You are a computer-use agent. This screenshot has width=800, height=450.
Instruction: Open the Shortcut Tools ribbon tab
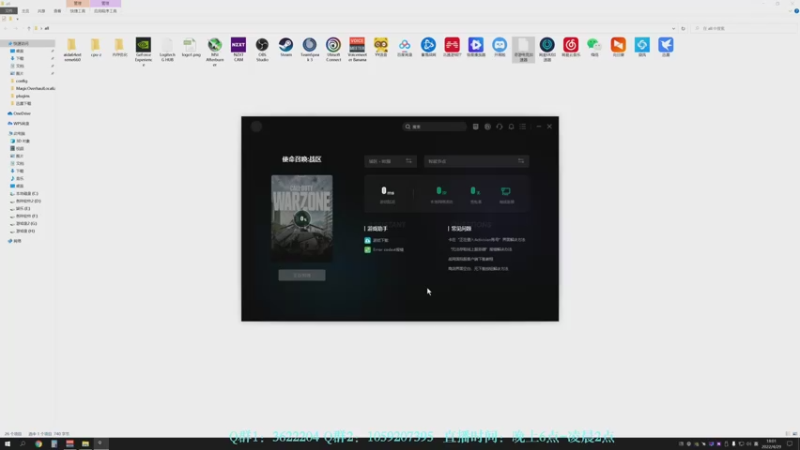pyautogui.click(x=78, y=11)
